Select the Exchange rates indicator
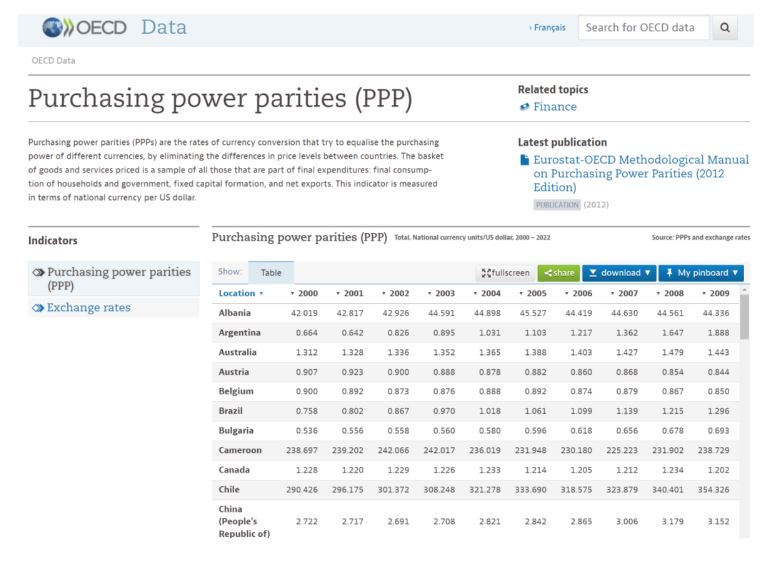774x576 pixels. (x=89, y=307)
